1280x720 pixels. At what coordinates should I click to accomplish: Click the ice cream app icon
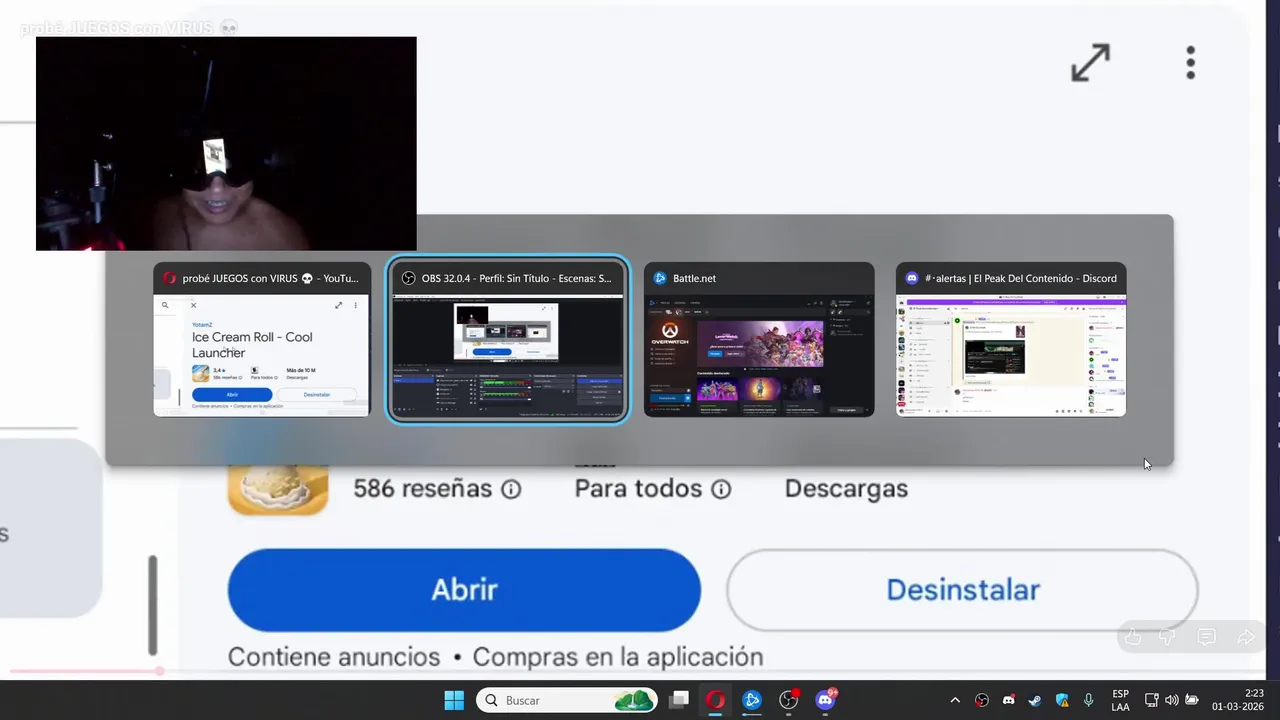click(278, 490)
